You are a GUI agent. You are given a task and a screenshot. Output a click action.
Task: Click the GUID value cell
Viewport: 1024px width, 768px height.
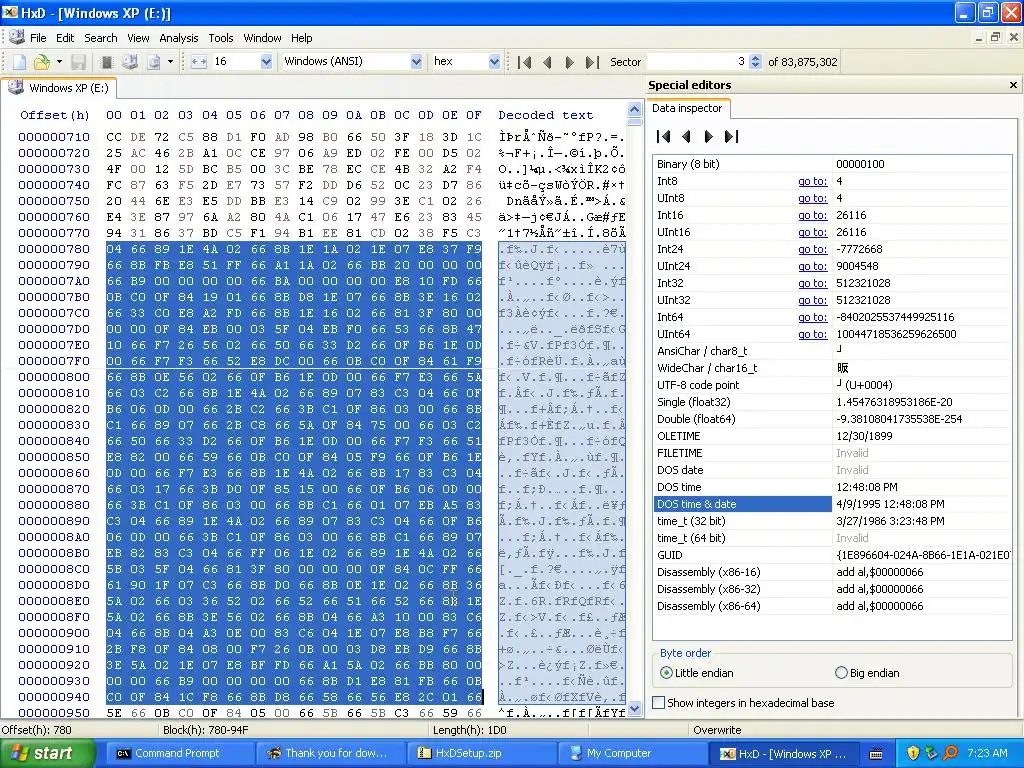tap(922, 555)
